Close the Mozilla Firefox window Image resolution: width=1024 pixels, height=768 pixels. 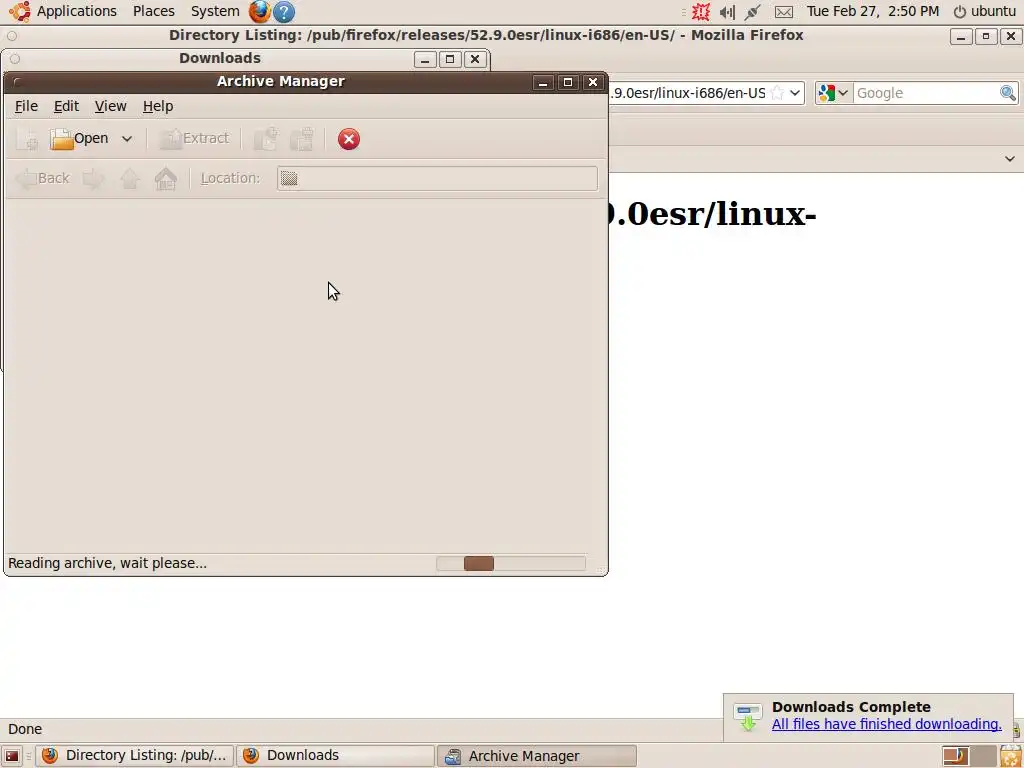click(1010, 37)
